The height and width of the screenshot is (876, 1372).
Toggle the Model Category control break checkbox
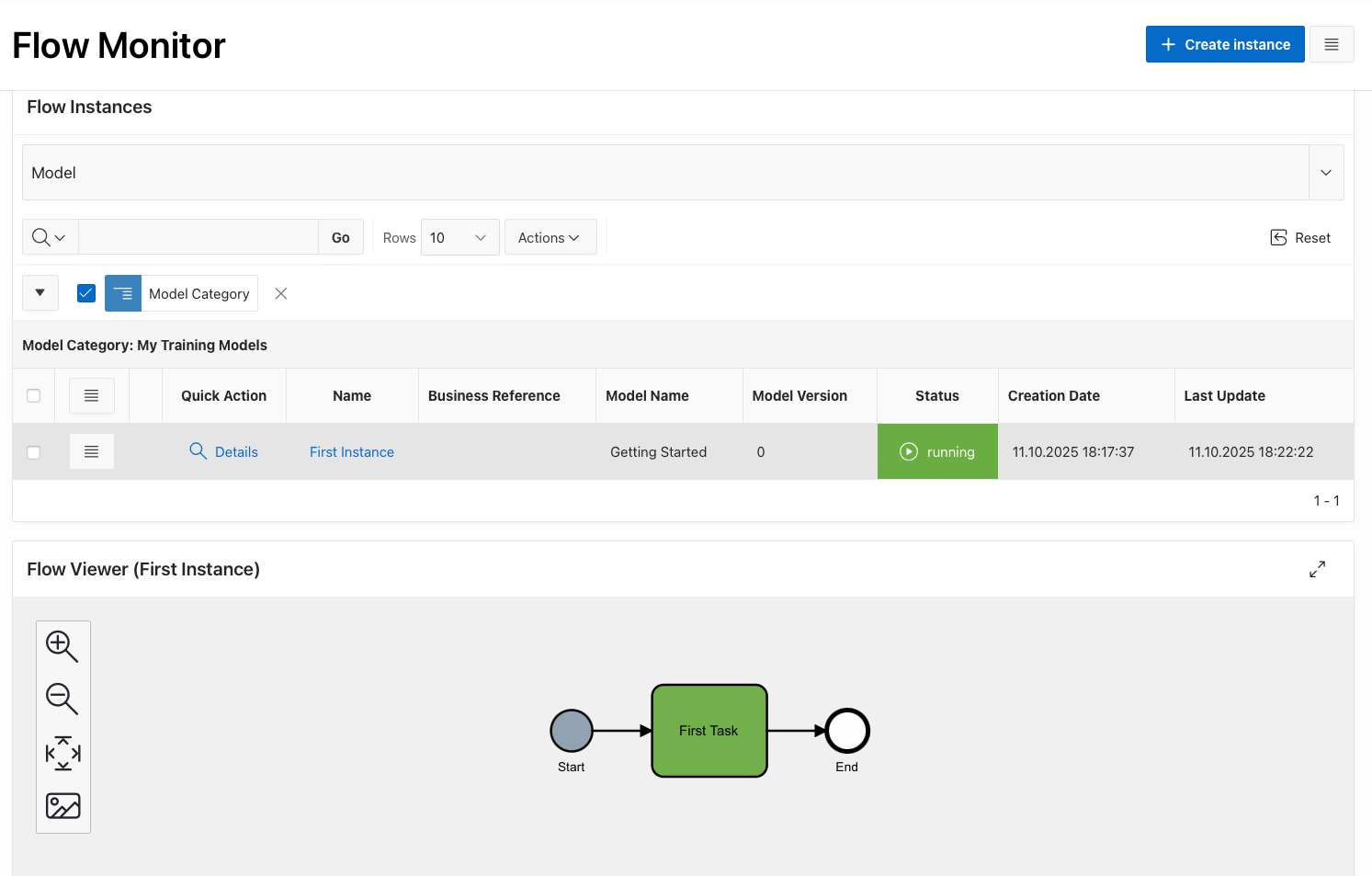click(86, 293)
